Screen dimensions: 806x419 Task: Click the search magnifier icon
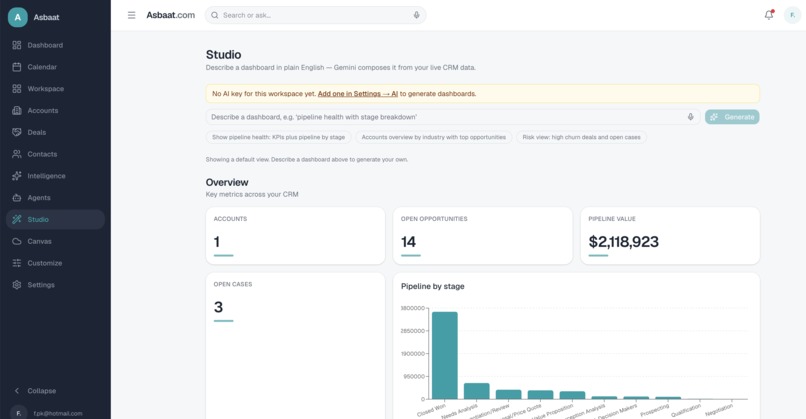[215, 15]
